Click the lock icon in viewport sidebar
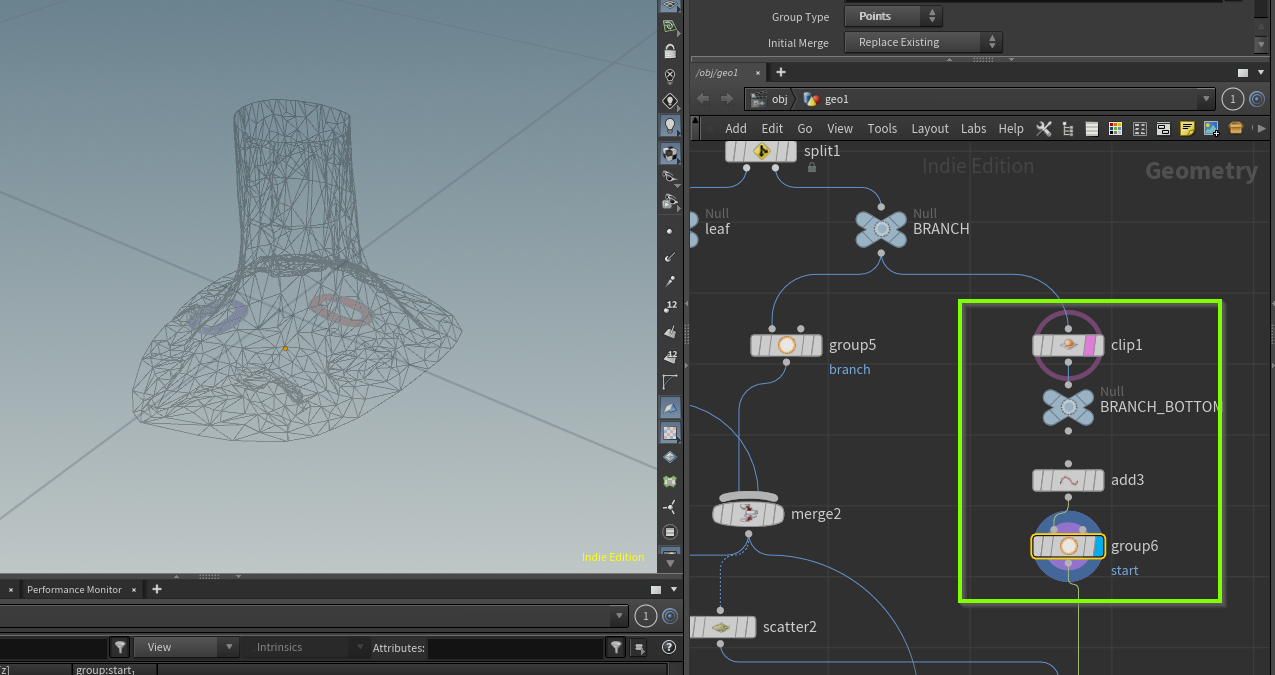1275x675 pixels. tap(670, 51)
